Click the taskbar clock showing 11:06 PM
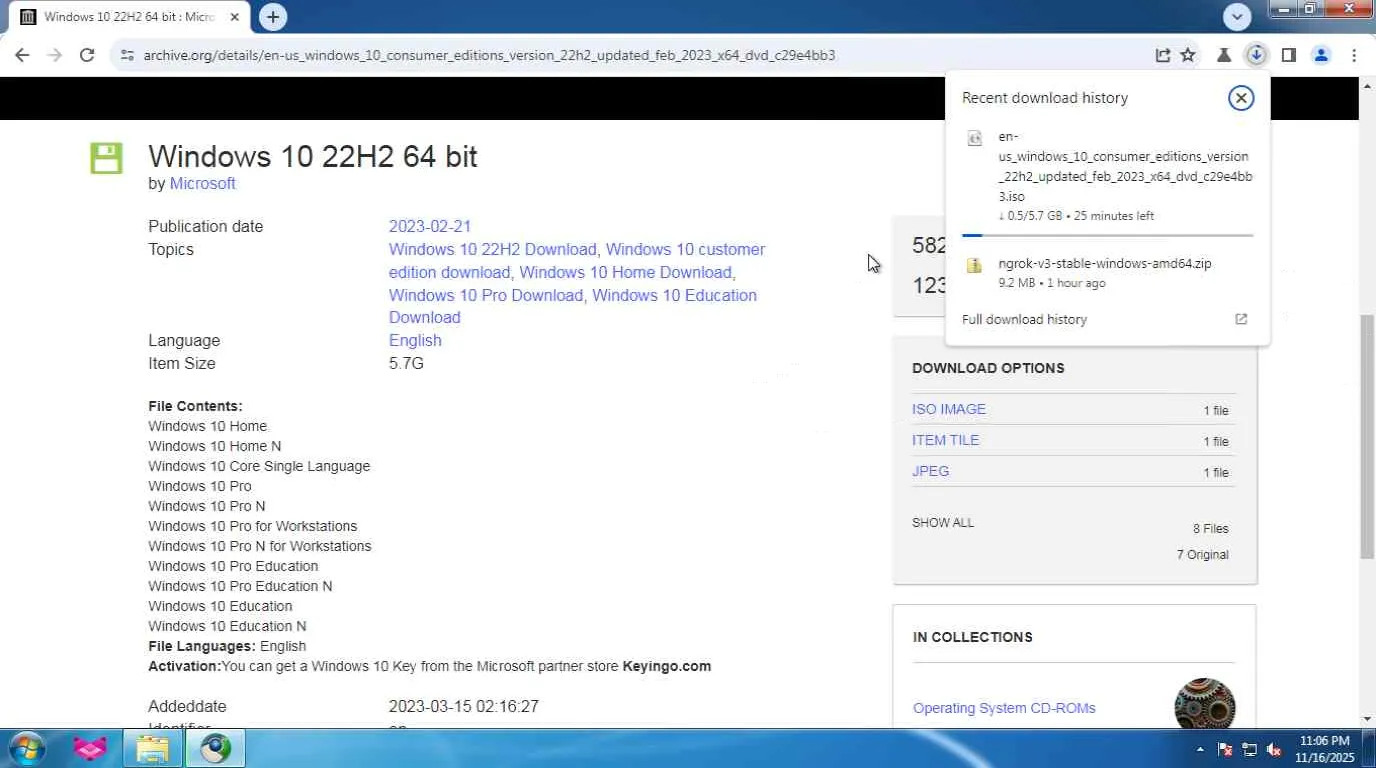 [1326, 749]
